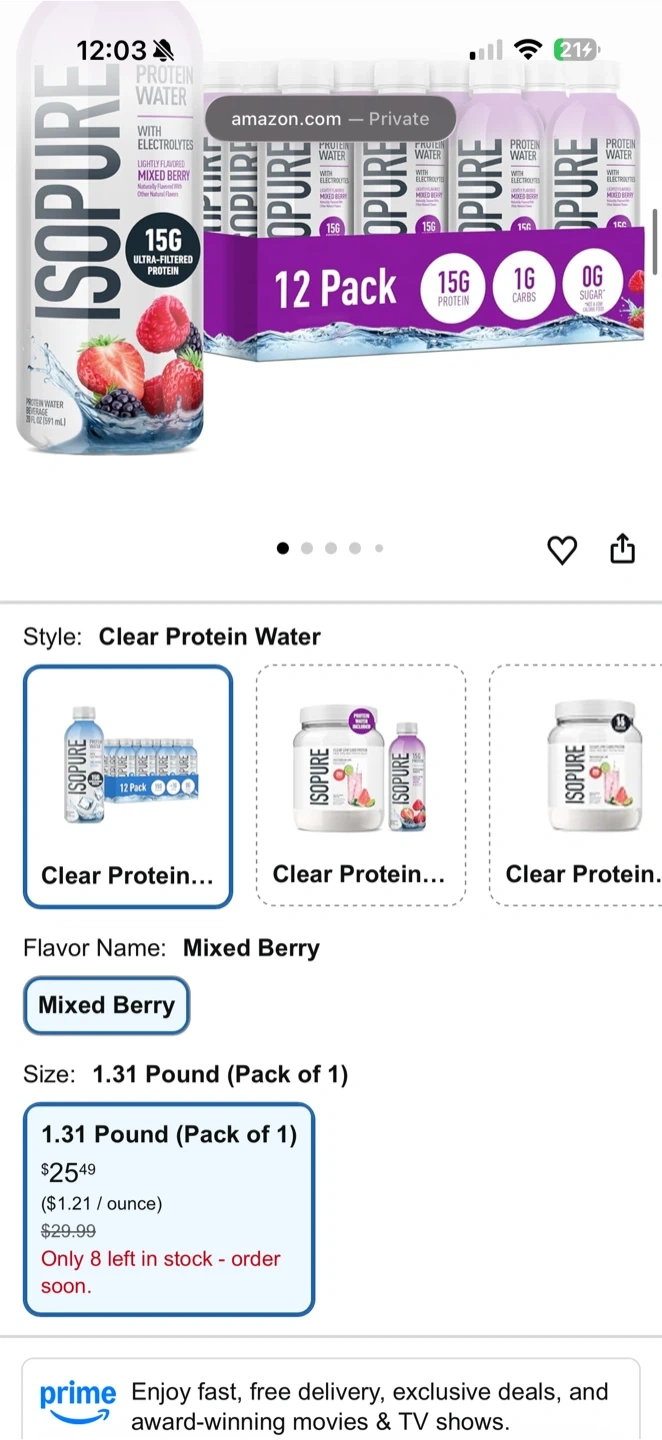The image size is (662, 1440).
Task: Tap the silent mode bell icon
Action: pyautogui.click(x=163, y=50)
